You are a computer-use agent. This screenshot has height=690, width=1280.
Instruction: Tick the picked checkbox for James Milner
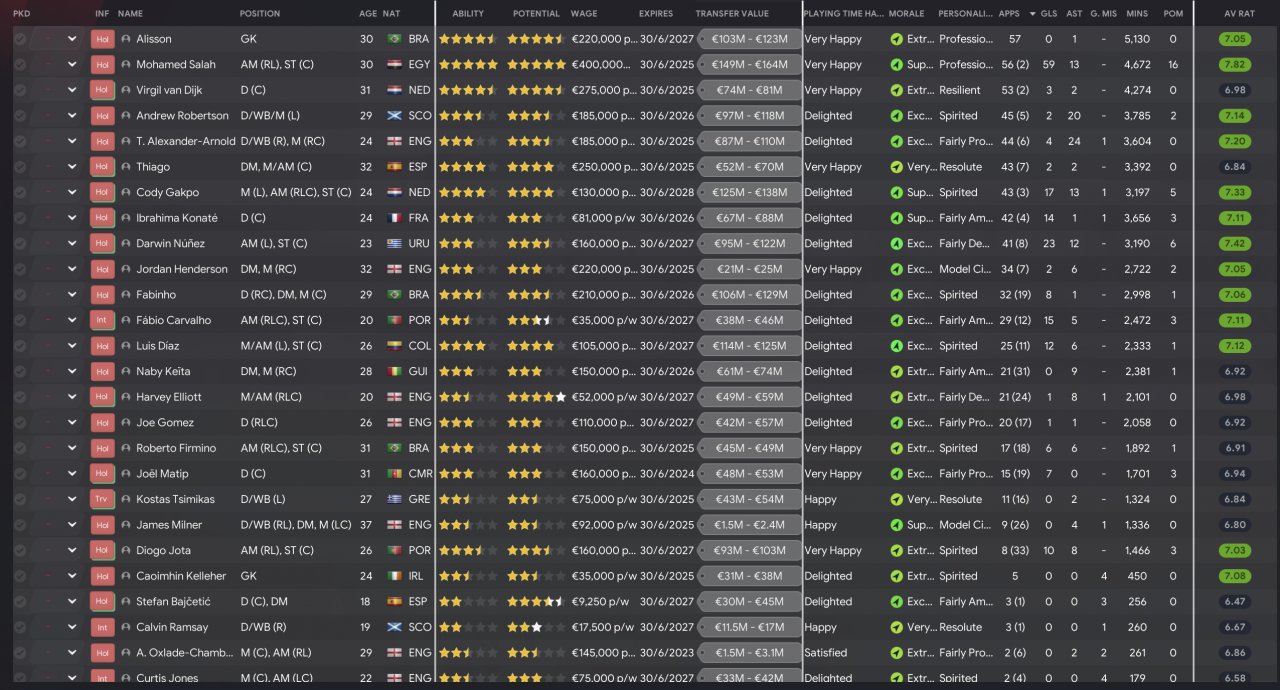tap(20, 525)
